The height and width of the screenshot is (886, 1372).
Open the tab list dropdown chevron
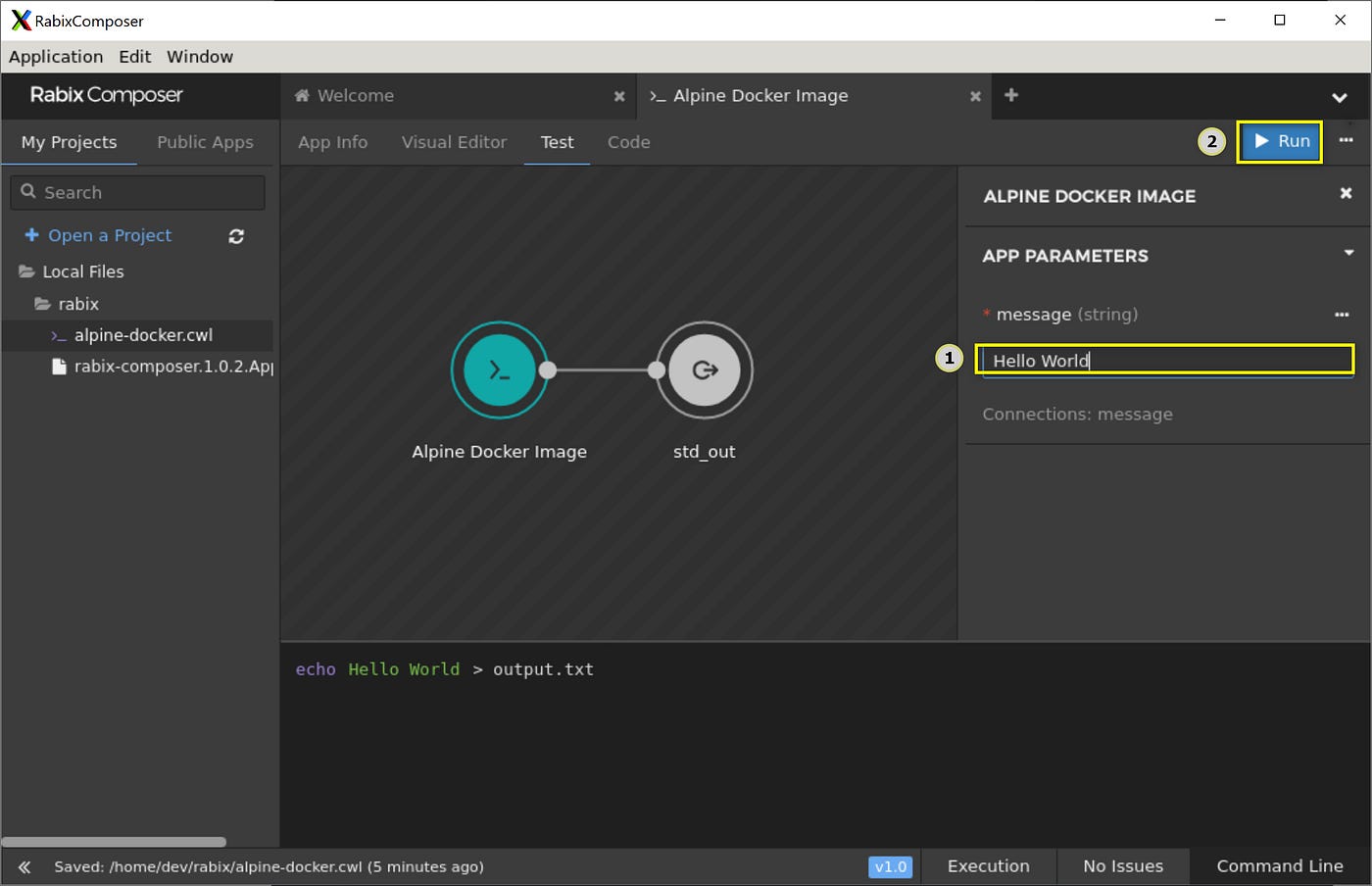coord(1339,98)
